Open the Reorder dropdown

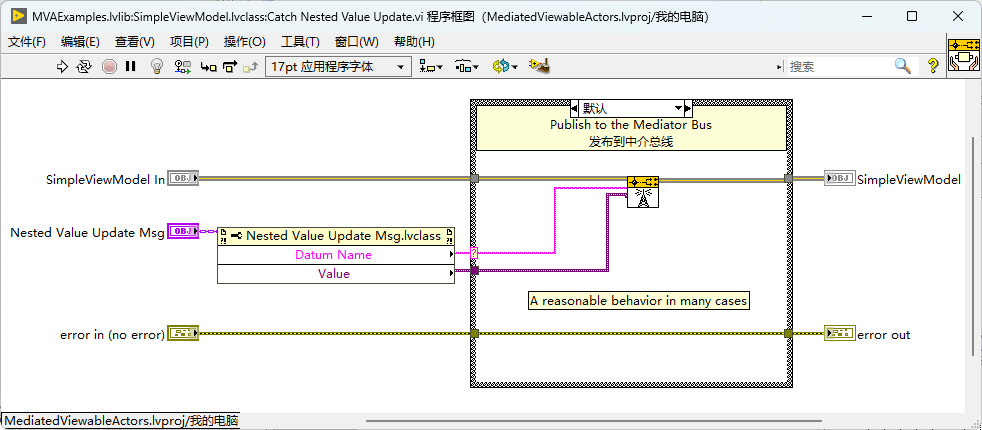505,66
